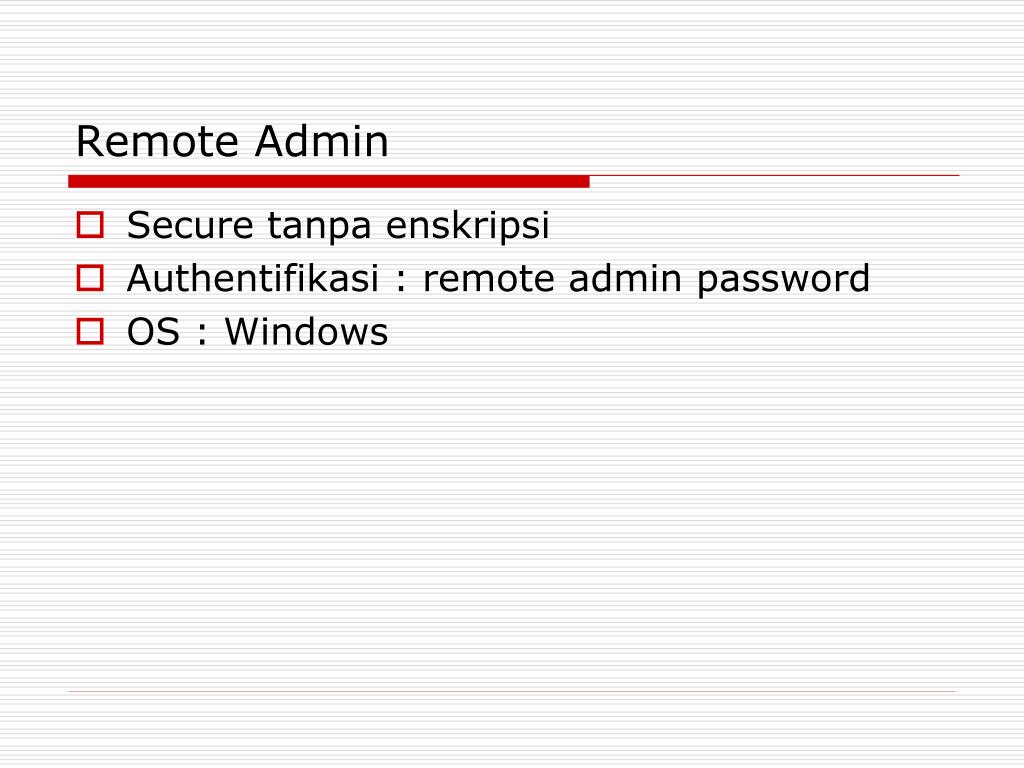Viewport: 1024px width, 768px height.
Task: Click the word Admin in the title
Action: pos(322,141)
